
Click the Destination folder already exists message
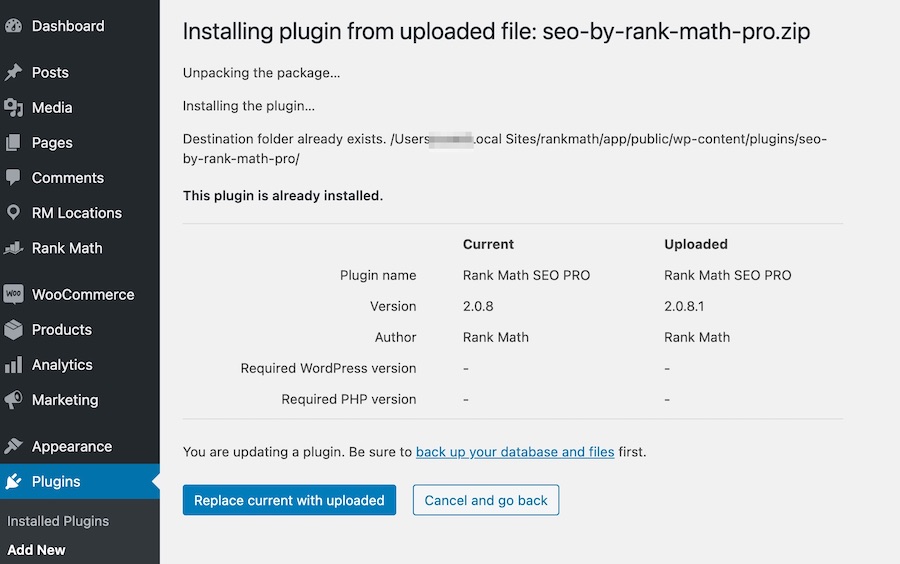505,149
